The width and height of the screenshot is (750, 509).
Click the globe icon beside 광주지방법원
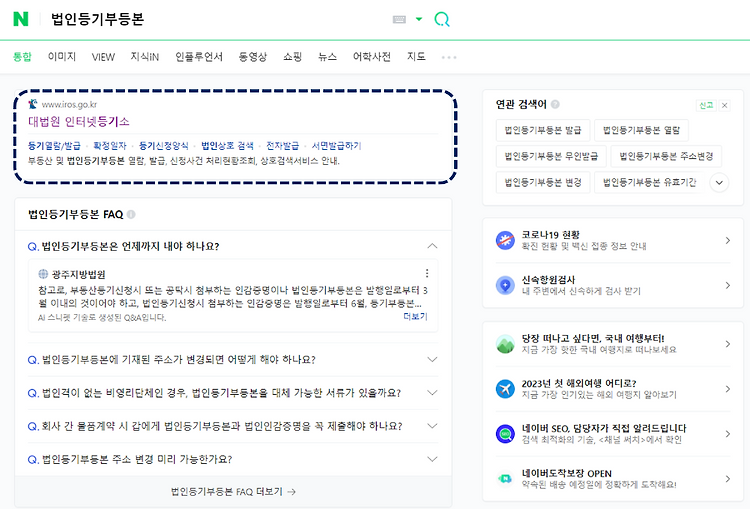point(43,274)
